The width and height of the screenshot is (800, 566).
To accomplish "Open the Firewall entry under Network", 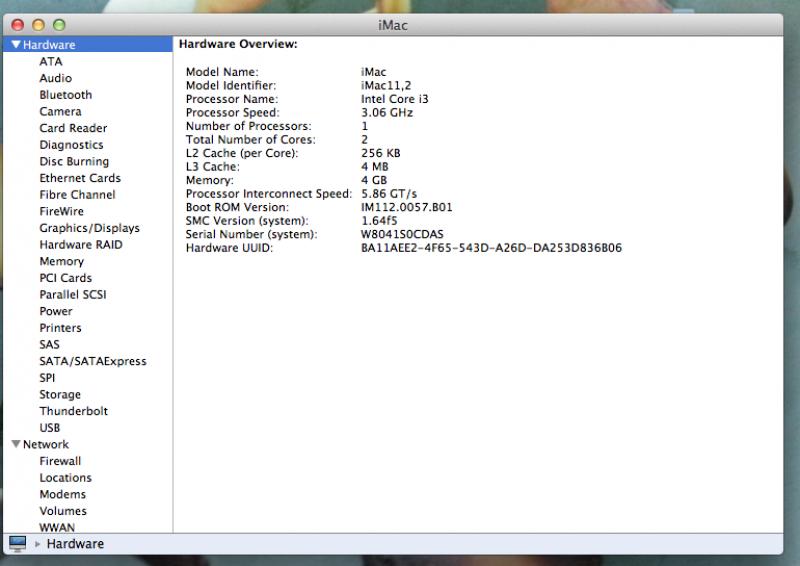I will pos(60,461).
